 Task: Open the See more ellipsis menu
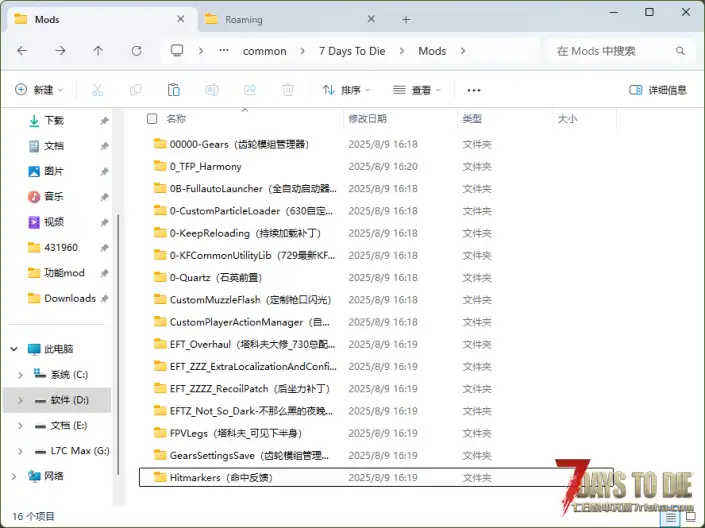point(474,90)
